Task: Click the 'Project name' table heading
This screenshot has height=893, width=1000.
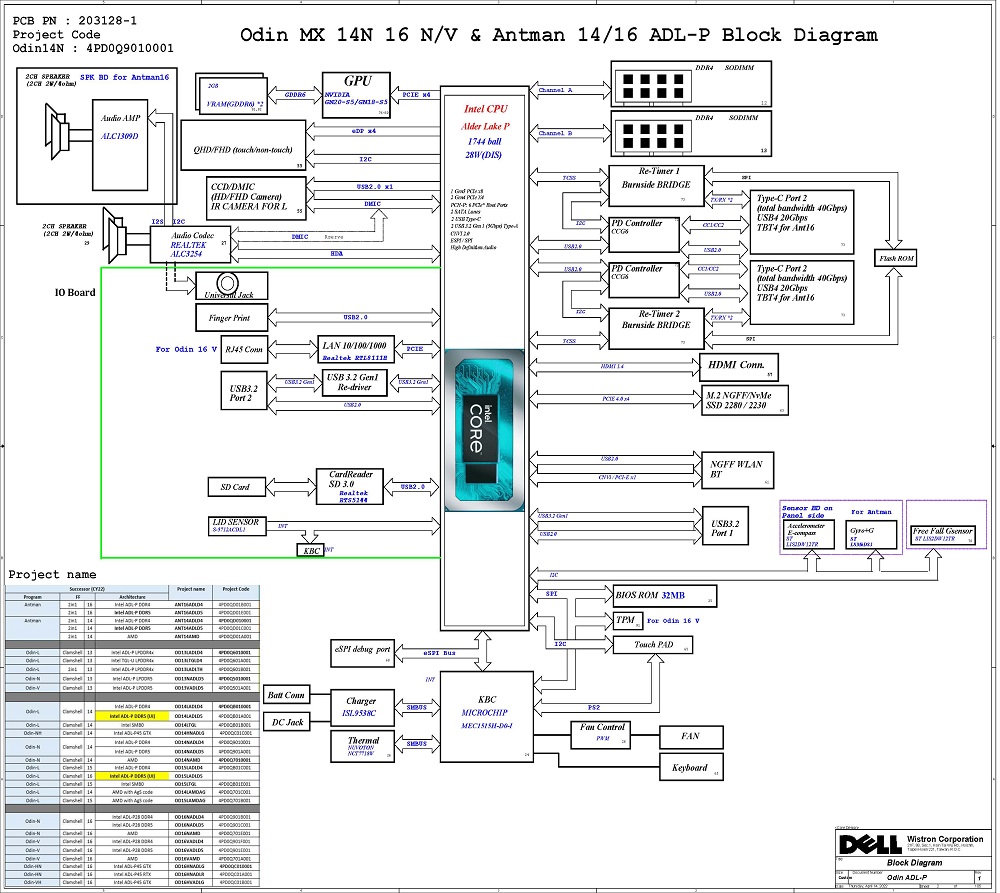Action: pos(52,575)
